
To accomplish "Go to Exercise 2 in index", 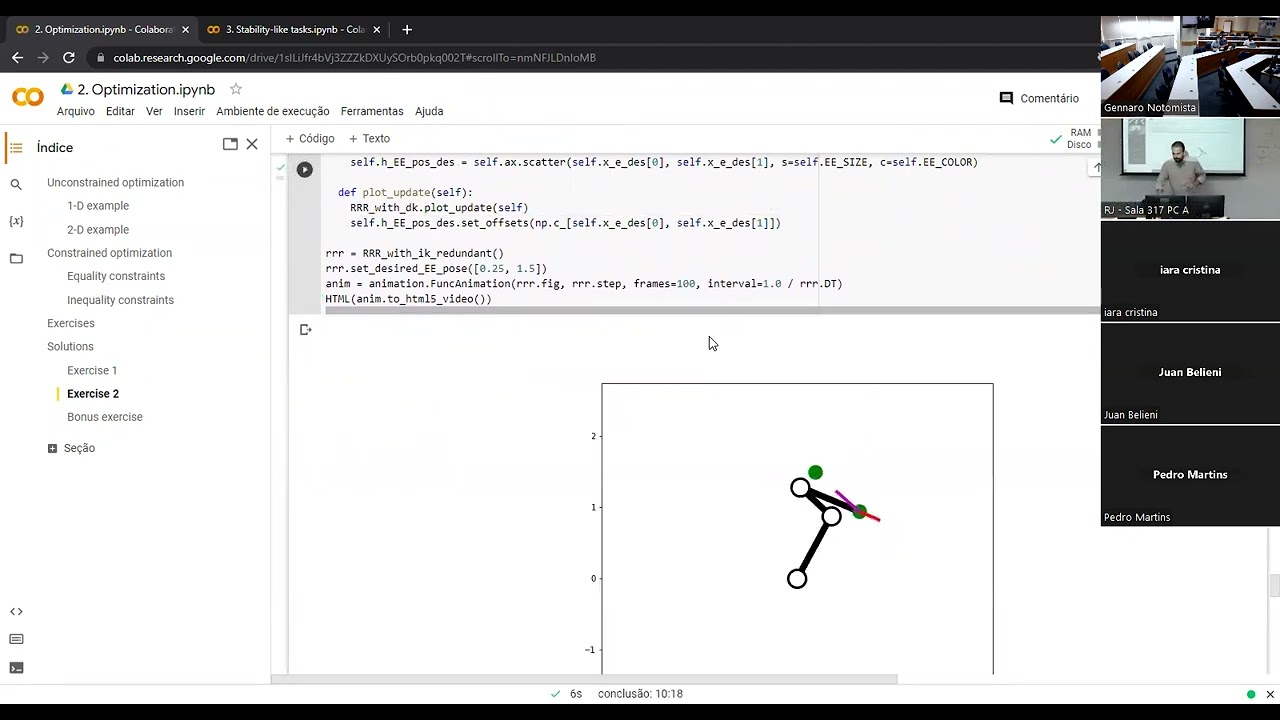I will (93, 394).
